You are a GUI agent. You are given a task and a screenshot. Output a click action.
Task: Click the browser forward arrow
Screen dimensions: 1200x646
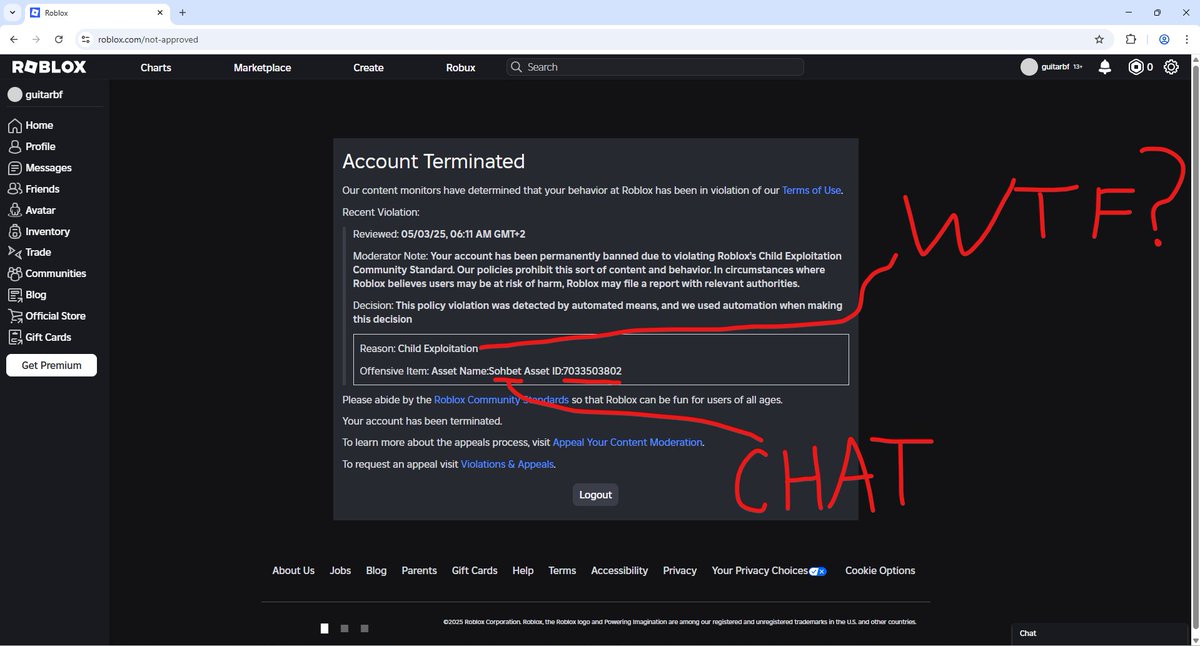(37, 39)
